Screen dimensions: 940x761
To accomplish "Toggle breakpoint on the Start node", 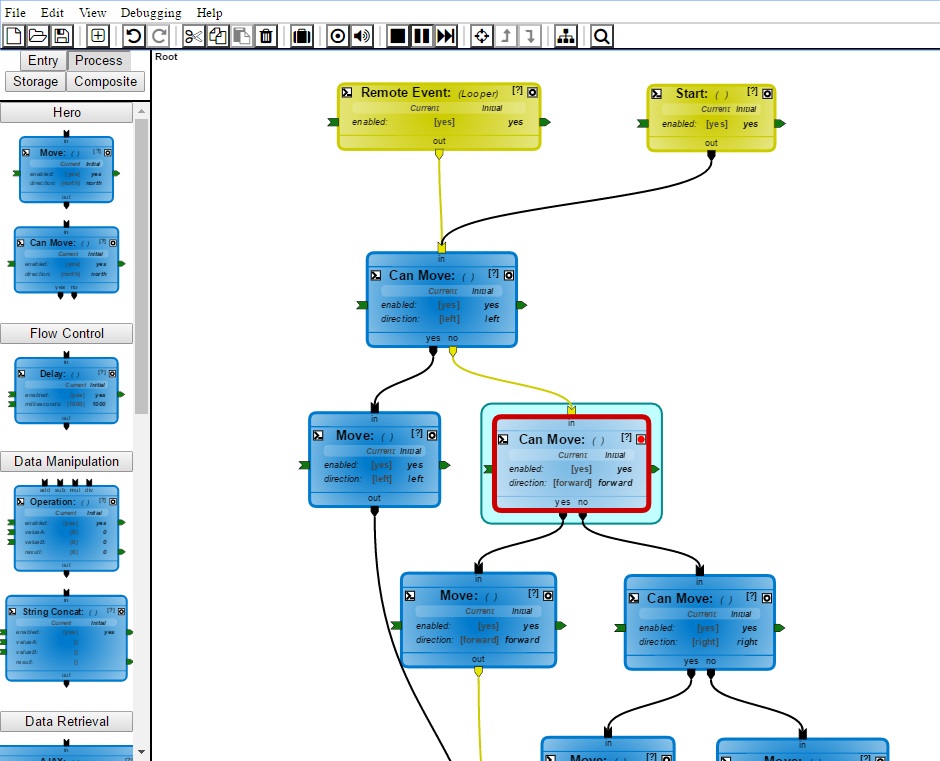I will [767, 94].
